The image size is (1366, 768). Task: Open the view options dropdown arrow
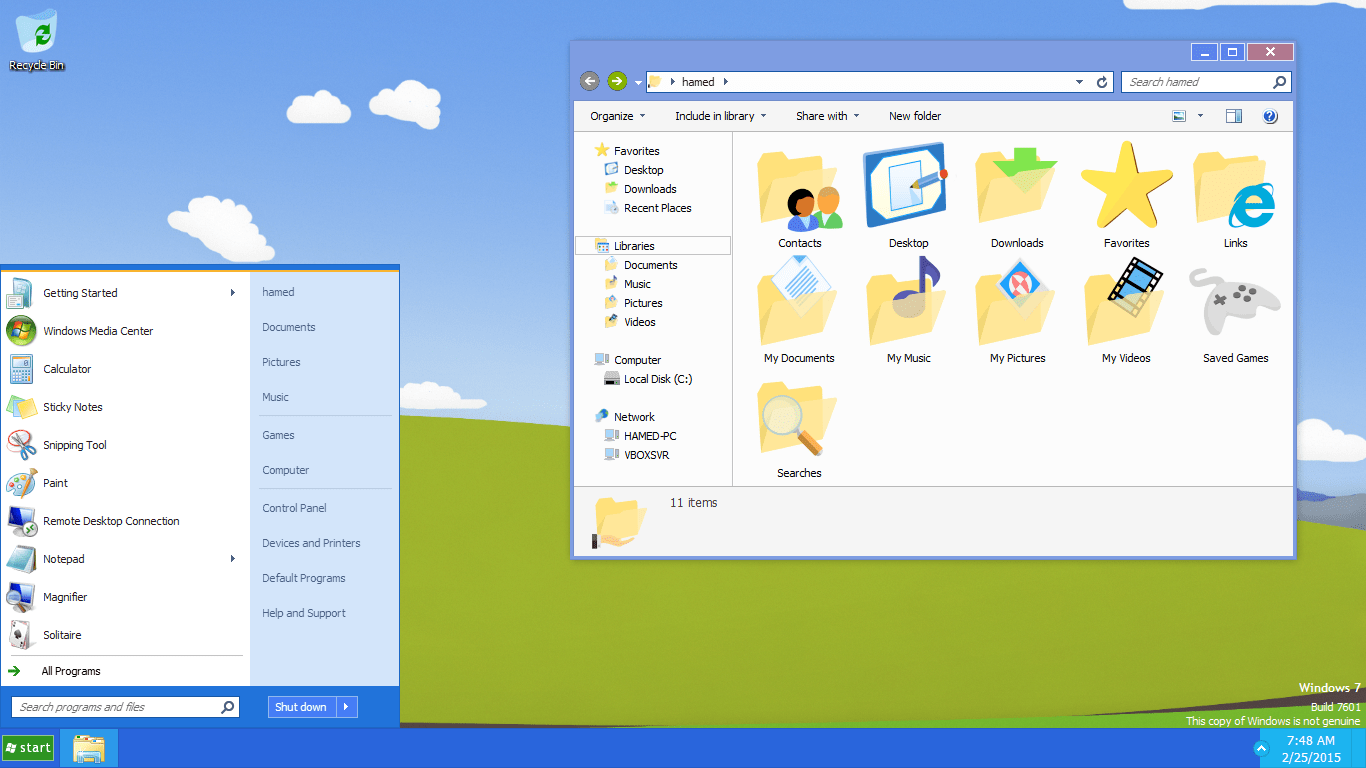coord(1201,116)
